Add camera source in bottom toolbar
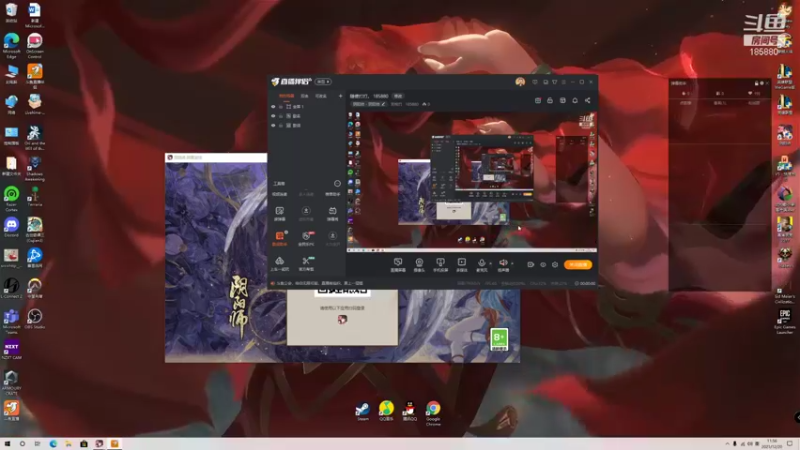 pos(419,264)
